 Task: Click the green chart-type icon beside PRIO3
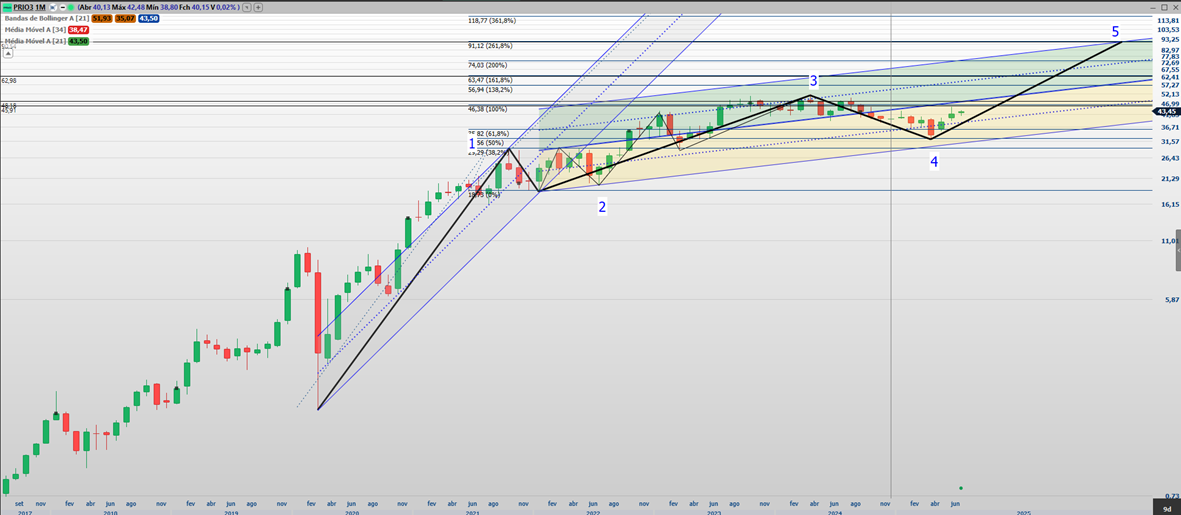tap(7, 7)
